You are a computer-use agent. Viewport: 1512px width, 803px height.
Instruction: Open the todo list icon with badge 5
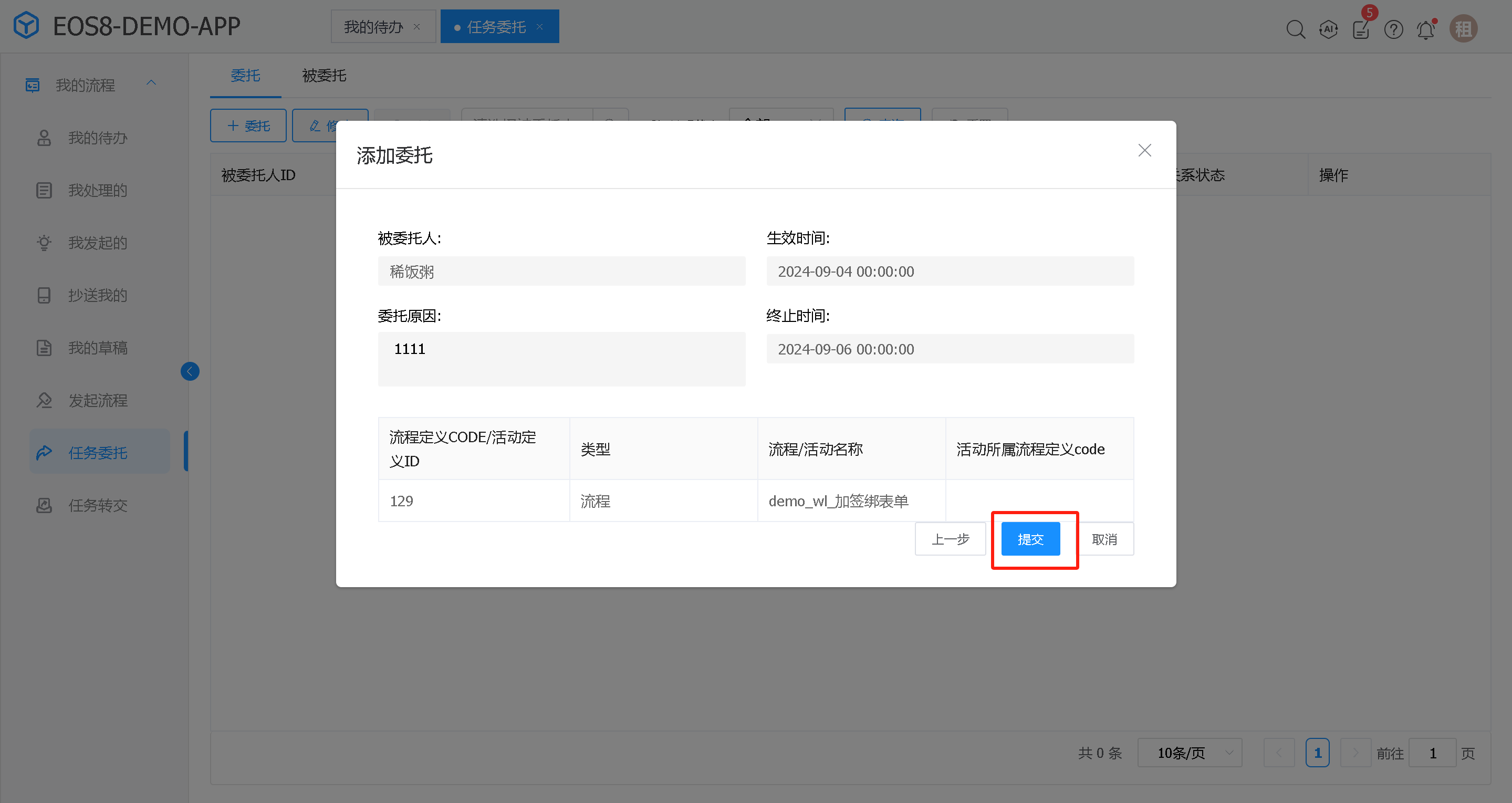tap(1361, 29)
